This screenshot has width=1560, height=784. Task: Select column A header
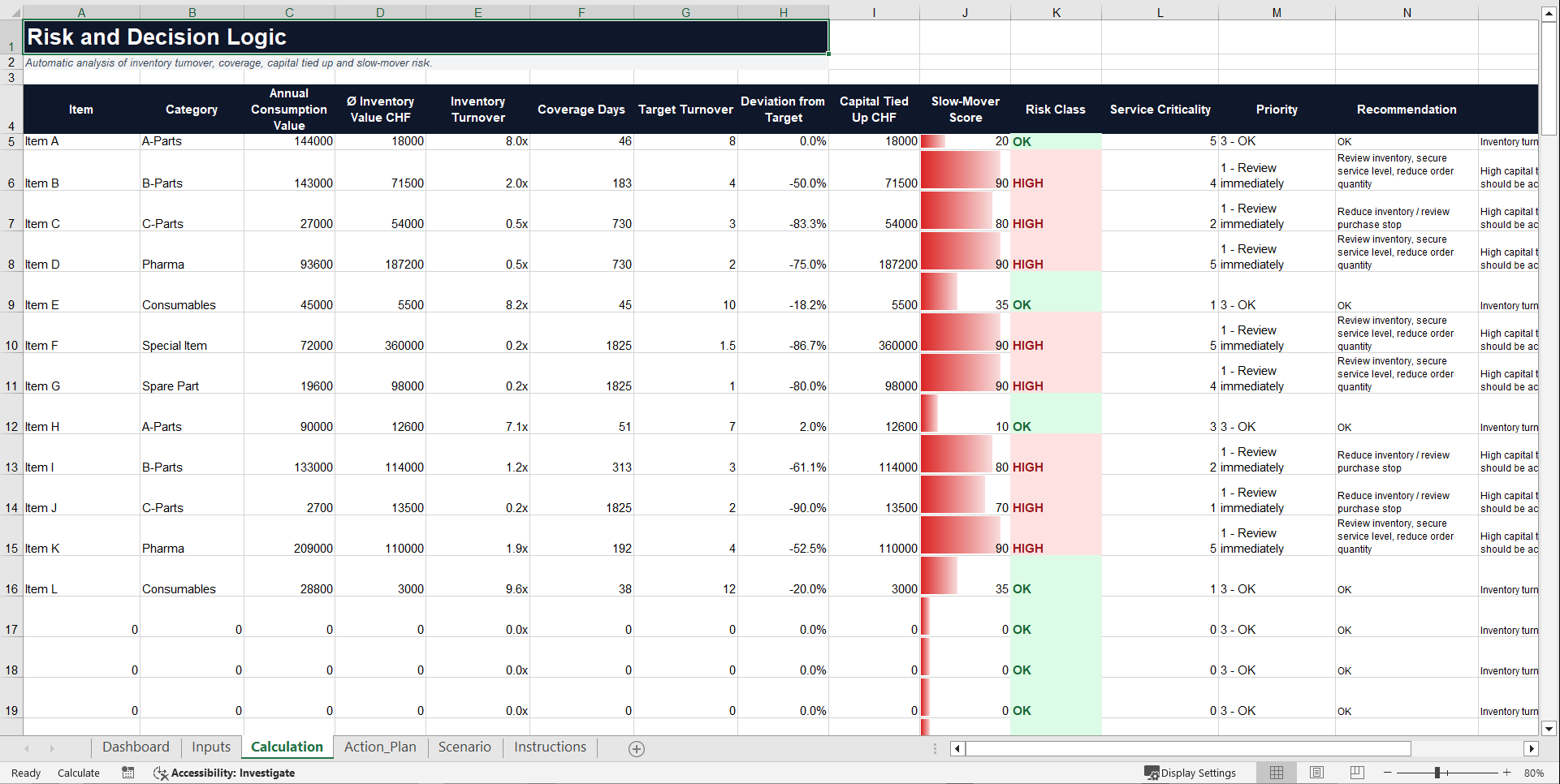tap(81, 12)
